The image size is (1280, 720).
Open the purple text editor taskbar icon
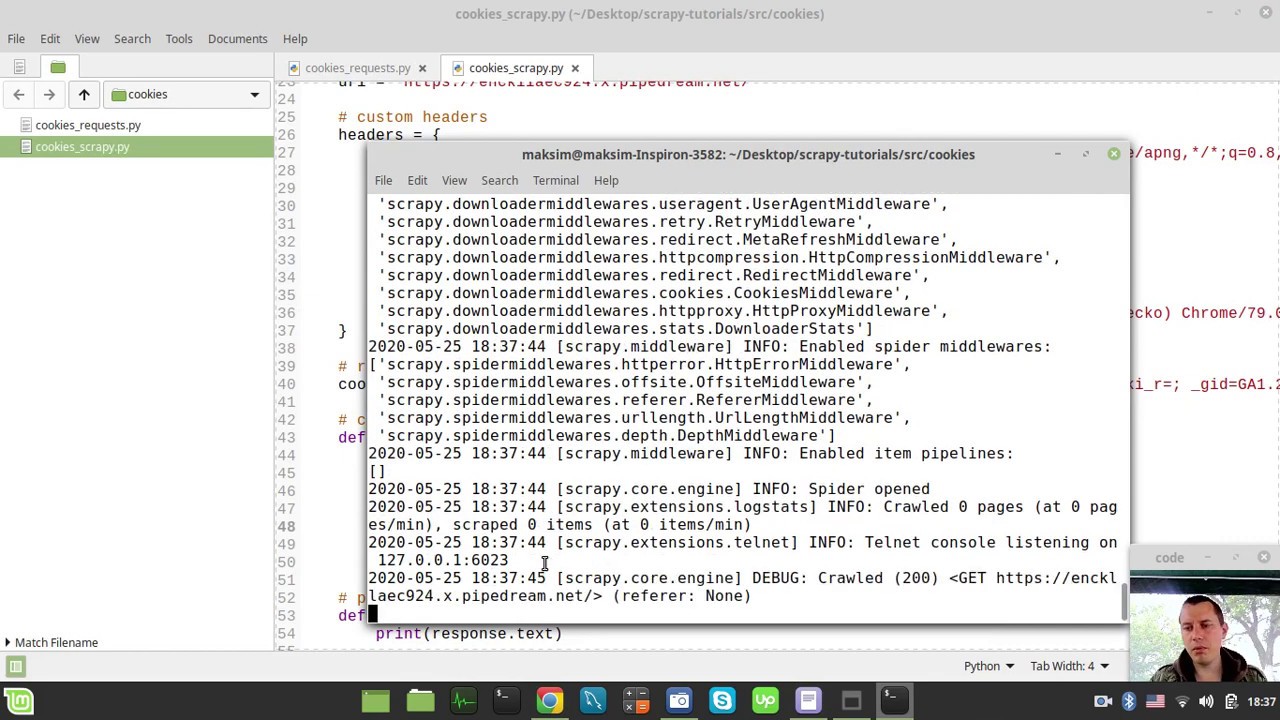[x=808, y=701]
